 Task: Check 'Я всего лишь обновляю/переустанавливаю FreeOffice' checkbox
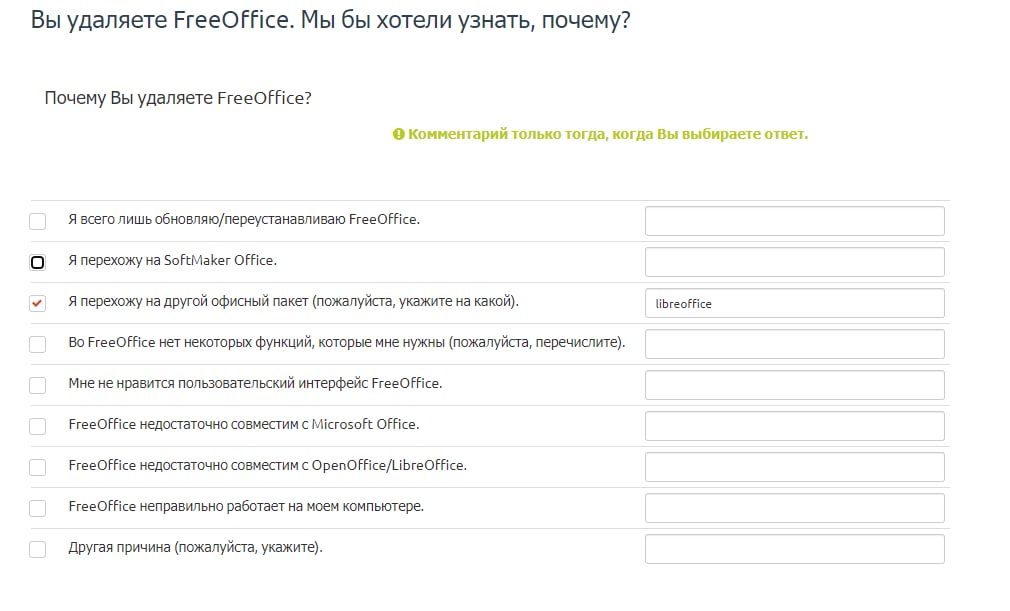pyautogui.click(x=37, y=221)
